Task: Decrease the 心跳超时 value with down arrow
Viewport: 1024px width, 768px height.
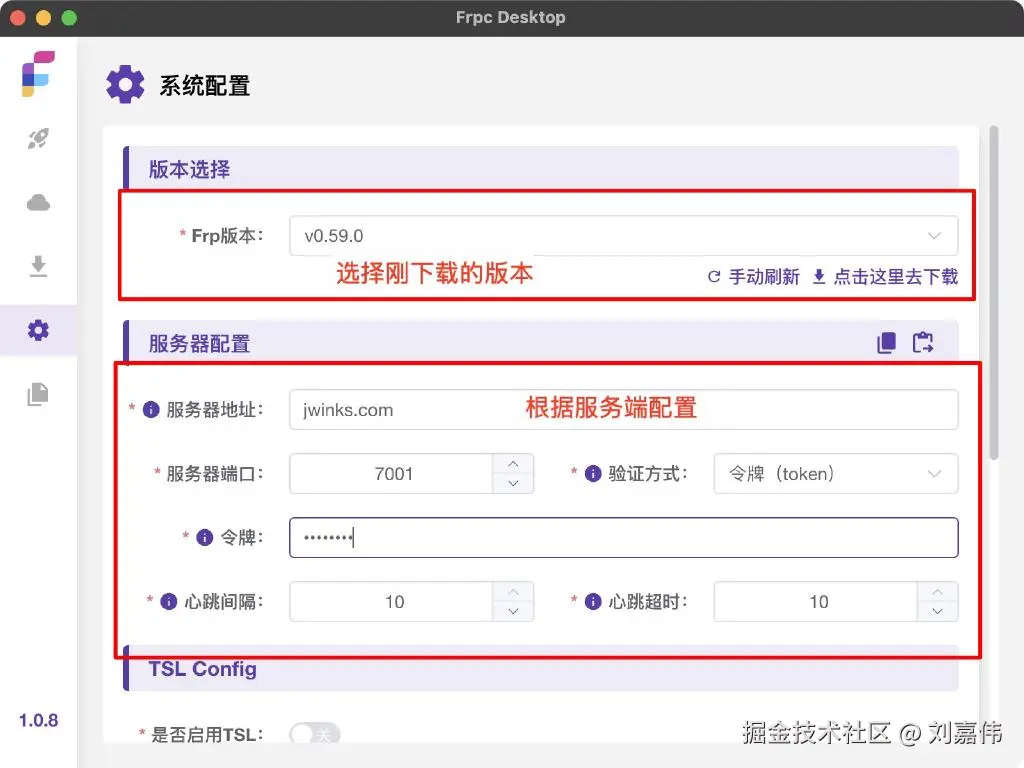Action: pos(937,611)
